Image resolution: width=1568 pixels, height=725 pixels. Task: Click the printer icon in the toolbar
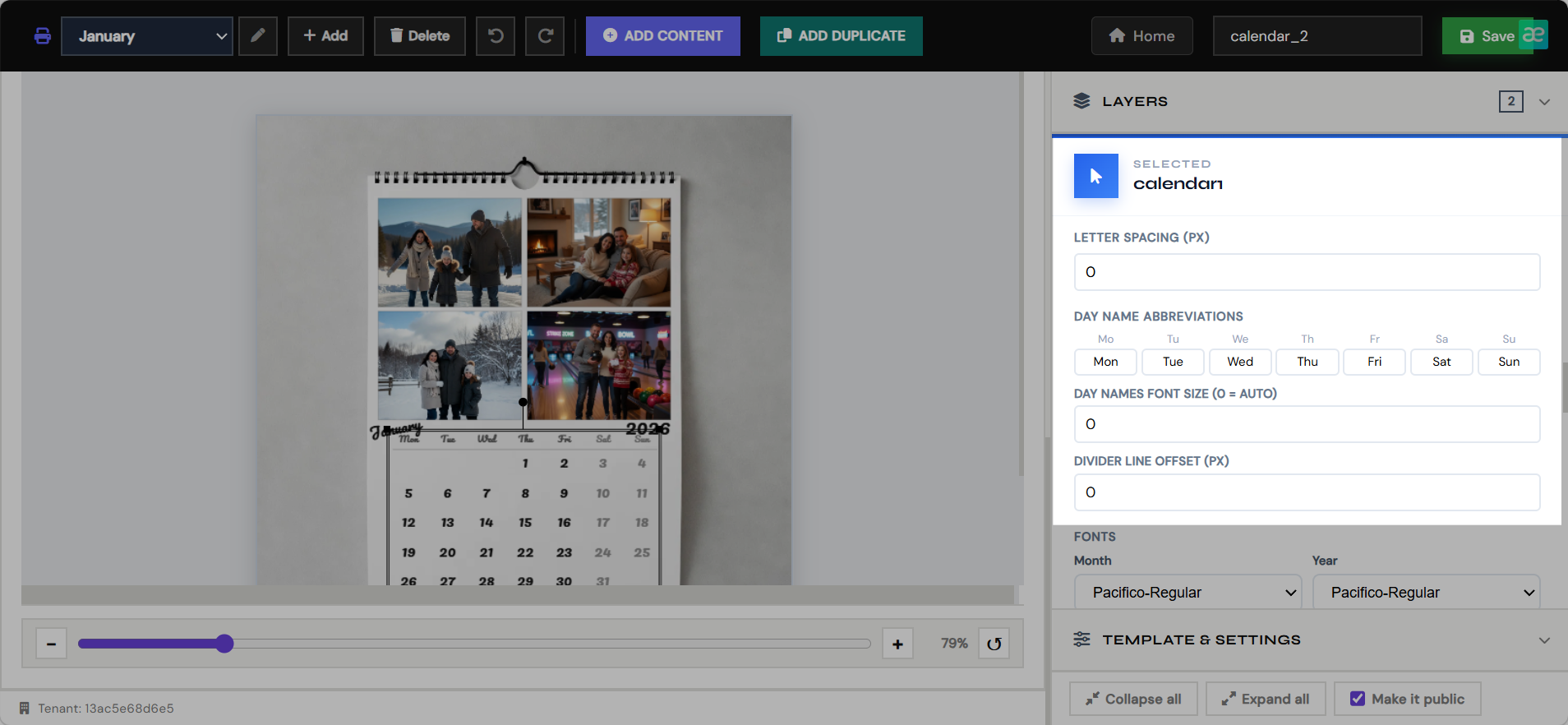point(43,36)
